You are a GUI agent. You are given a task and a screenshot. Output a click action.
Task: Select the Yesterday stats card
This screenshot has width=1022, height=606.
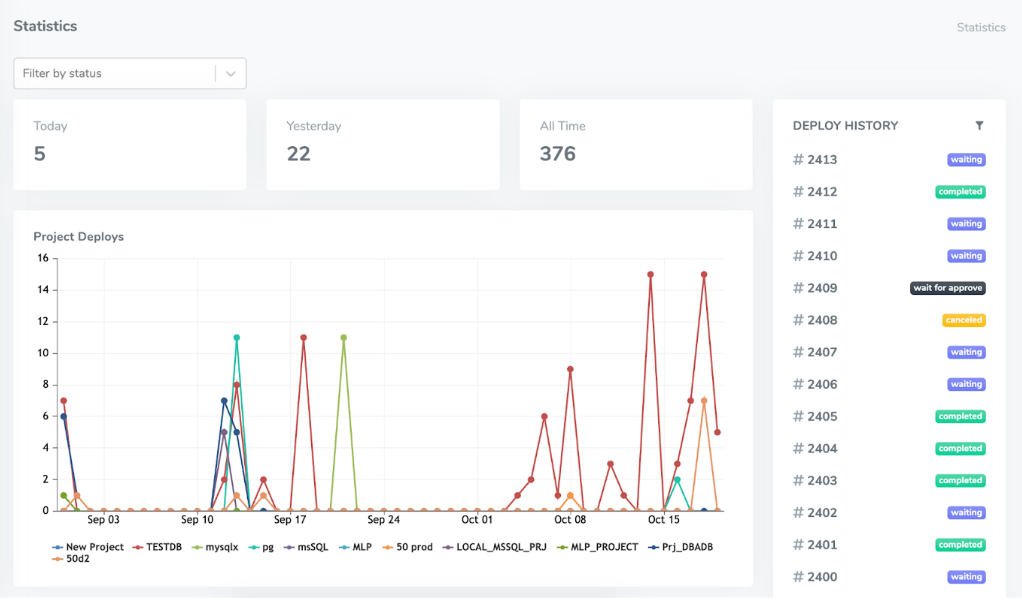pyautogui.click(x=382, y=144)
